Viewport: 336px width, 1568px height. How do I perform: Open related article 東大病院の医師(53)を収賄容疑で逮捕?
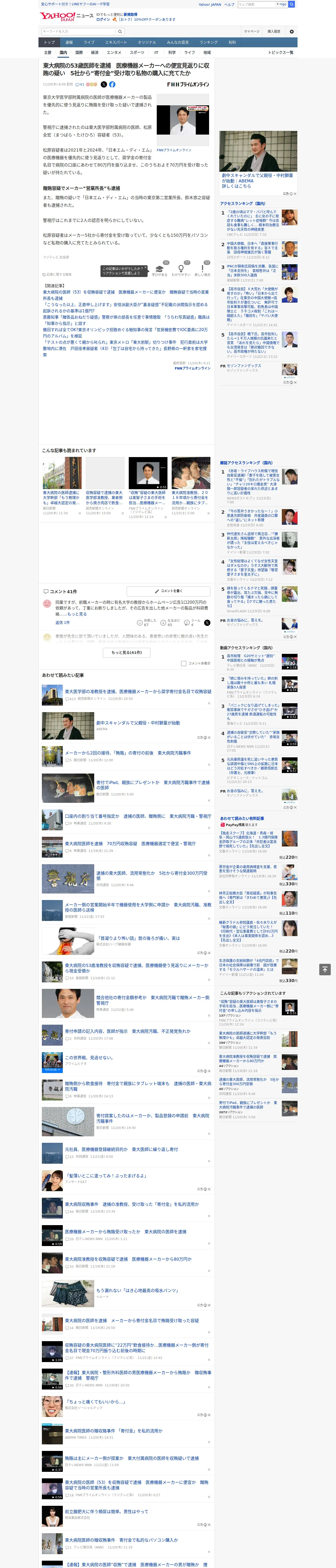(x=126, y=295)
